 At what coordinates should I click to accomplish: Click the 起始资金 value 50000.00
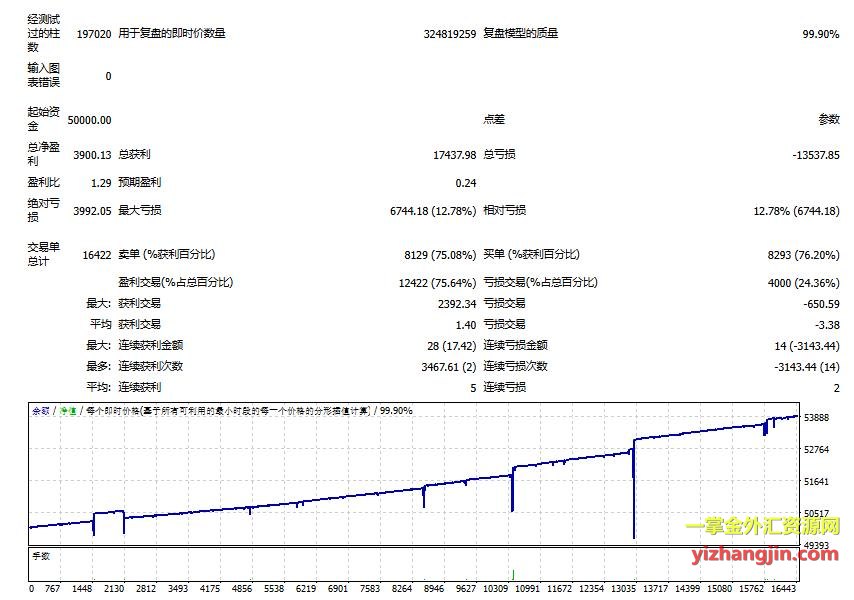click(89, 120)
